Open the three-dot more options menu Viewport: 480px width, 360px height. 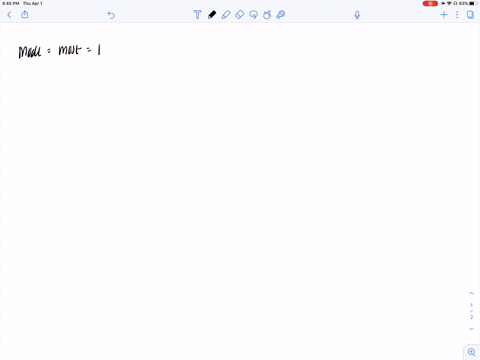(x=457, y=15)
